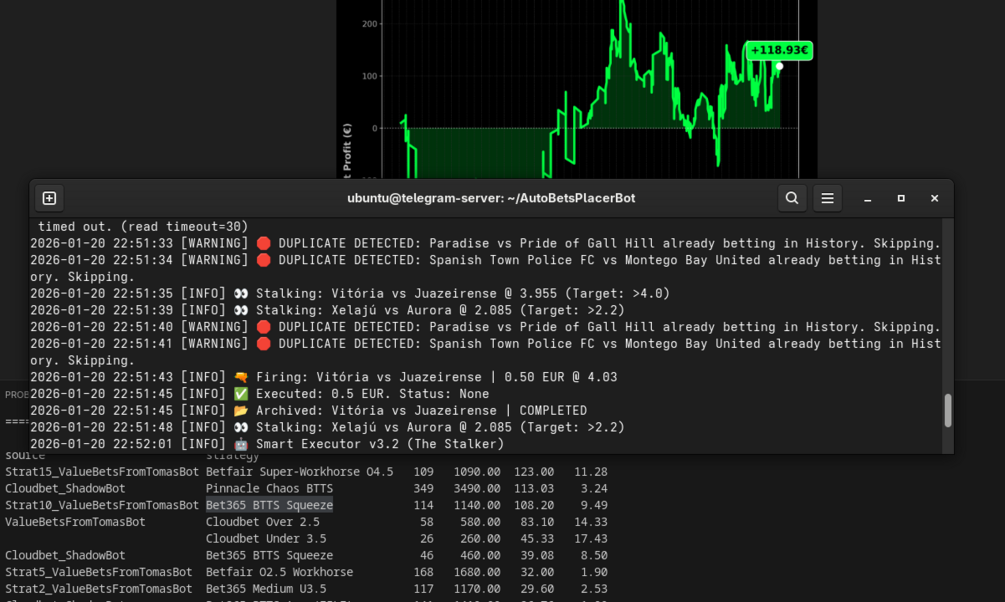Click the 11.28 value in first row

point(590,472)
